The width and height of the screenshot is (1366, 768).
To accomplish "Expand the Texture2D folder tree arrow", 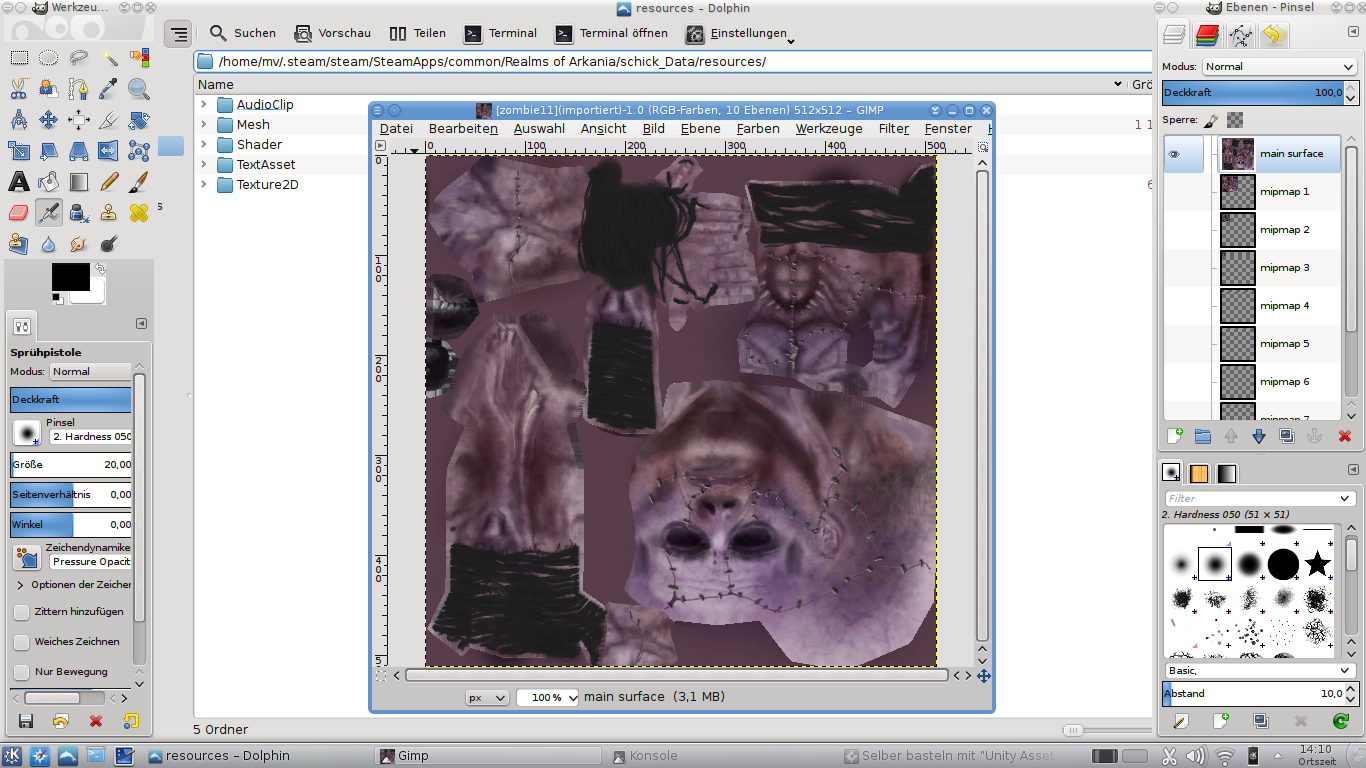I will click(204, 185).
